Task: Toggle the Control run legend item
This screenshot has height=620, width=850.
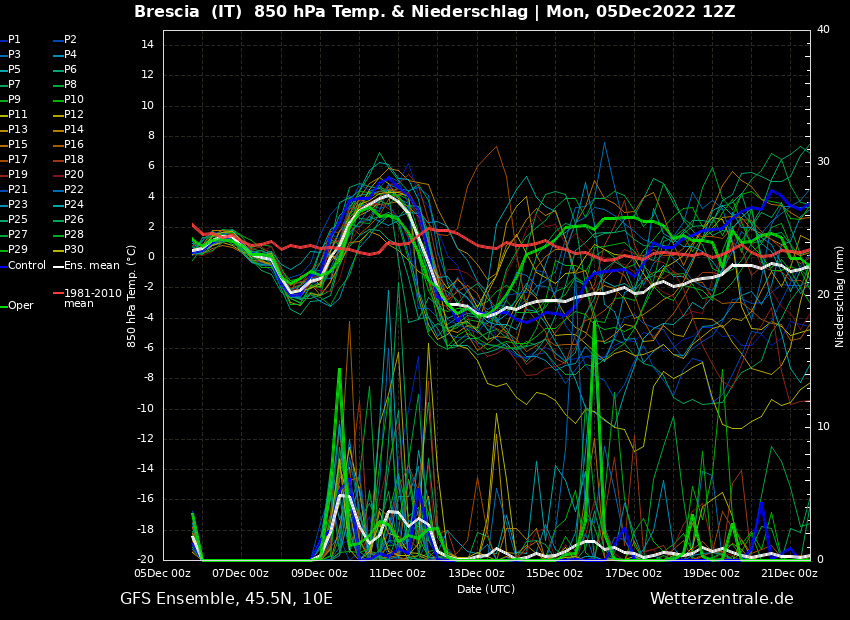Action: (26, 265)
